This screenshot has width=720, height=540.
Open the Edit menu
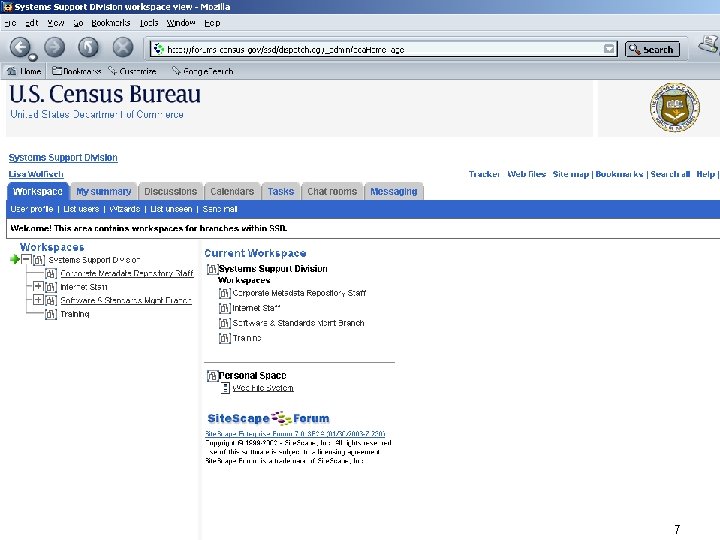(31, 23)
